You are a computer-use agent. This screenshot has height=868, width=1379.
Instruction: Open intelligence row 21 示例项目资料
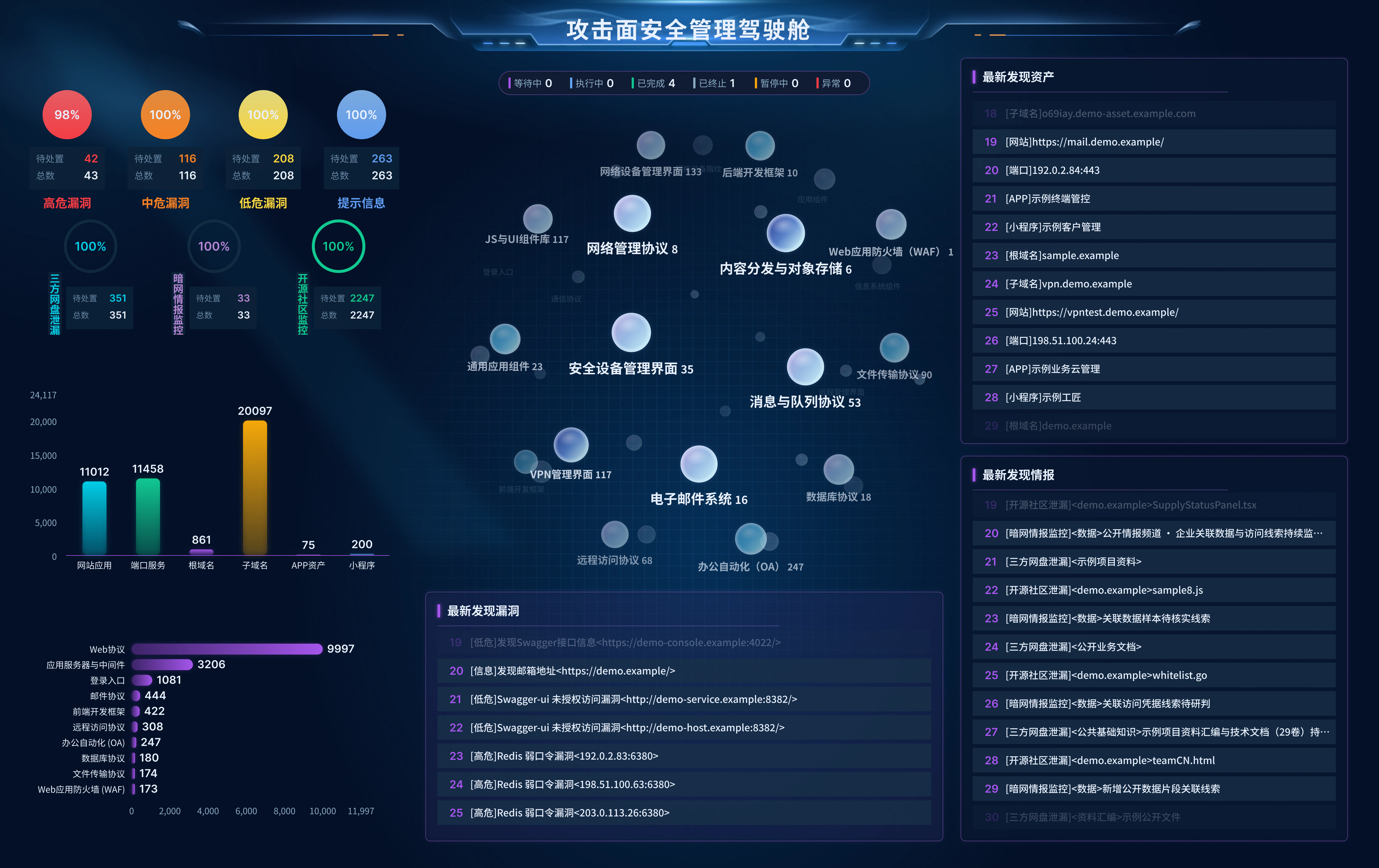pos(1153,562)
